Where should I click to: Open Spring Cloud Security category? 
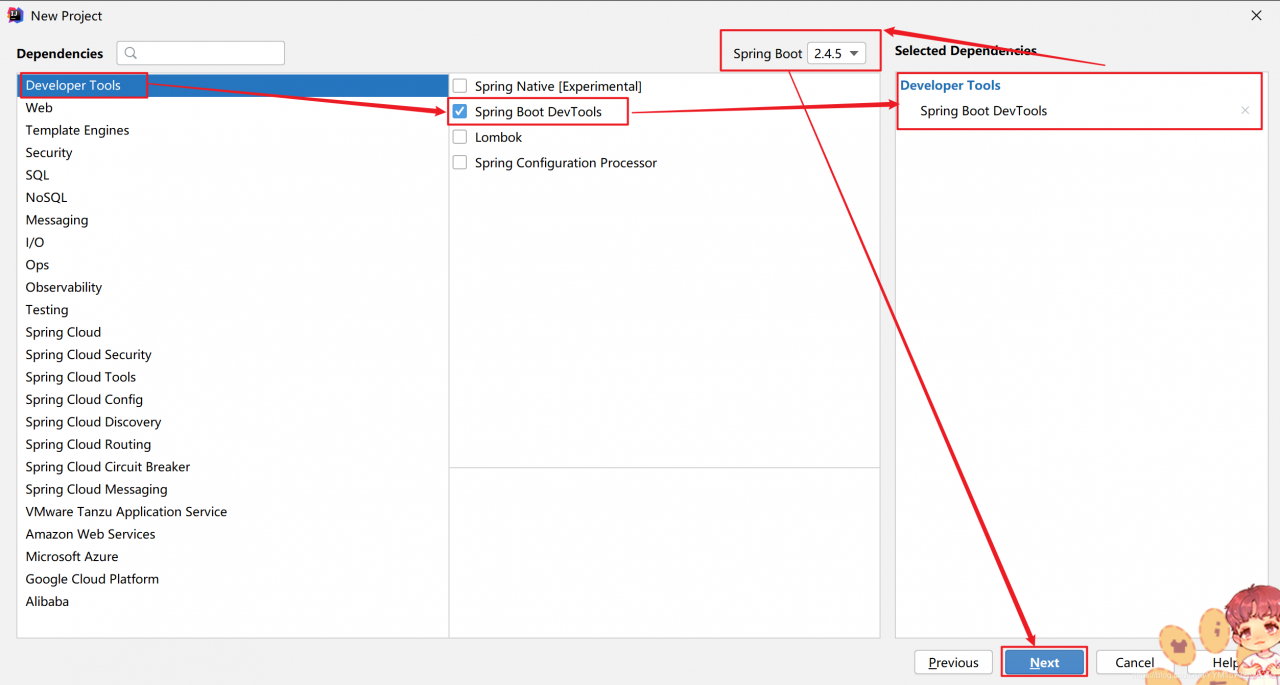coord(232,355)
